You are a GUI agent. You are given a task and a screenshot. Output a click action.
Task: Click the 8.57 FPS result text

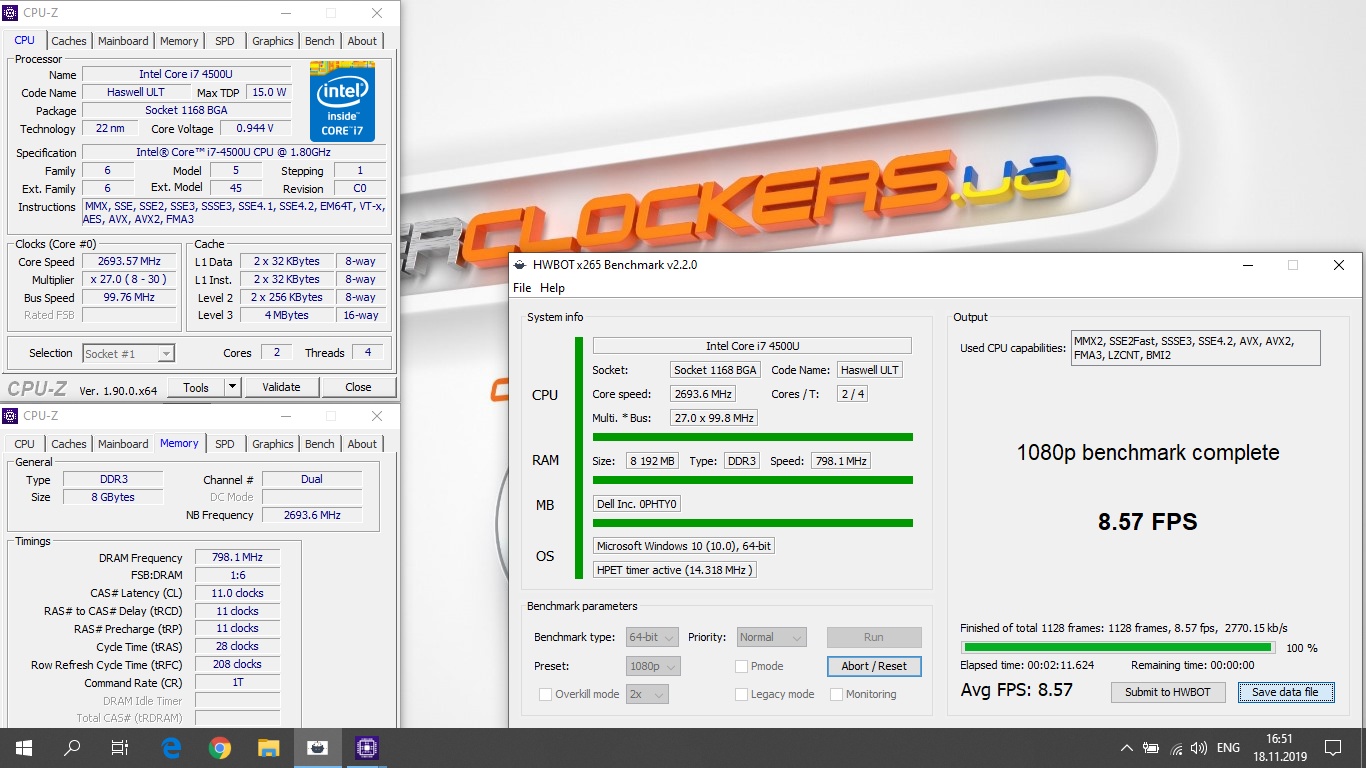[1147, 521]
